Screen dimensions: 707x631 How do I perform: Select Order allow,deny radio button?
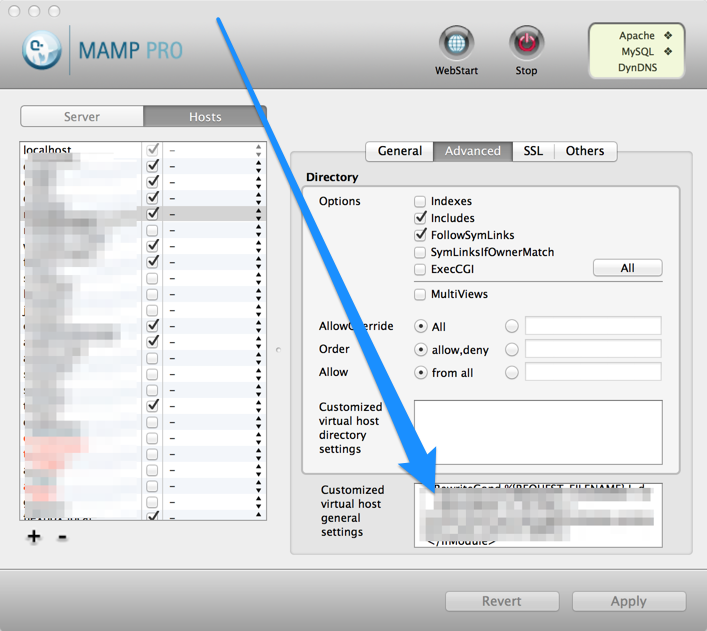421,350
